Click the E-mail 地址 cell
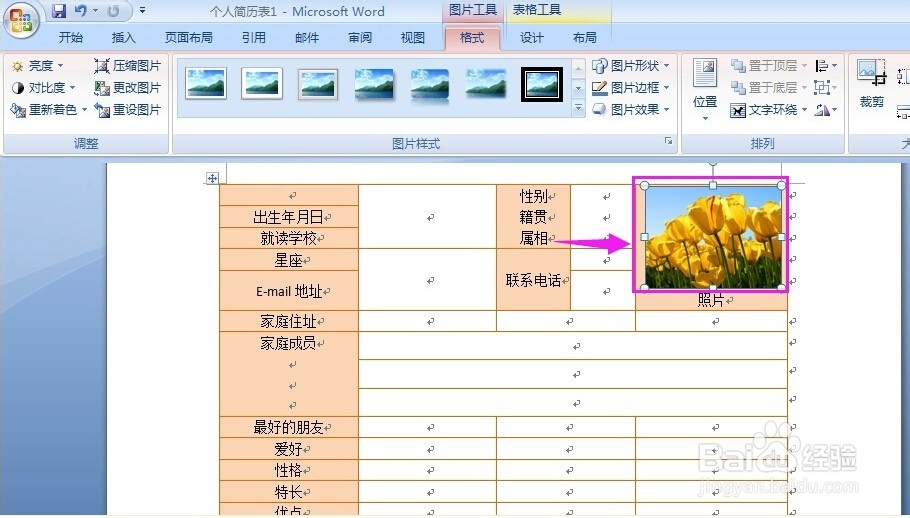 click(x=289, y=291)
